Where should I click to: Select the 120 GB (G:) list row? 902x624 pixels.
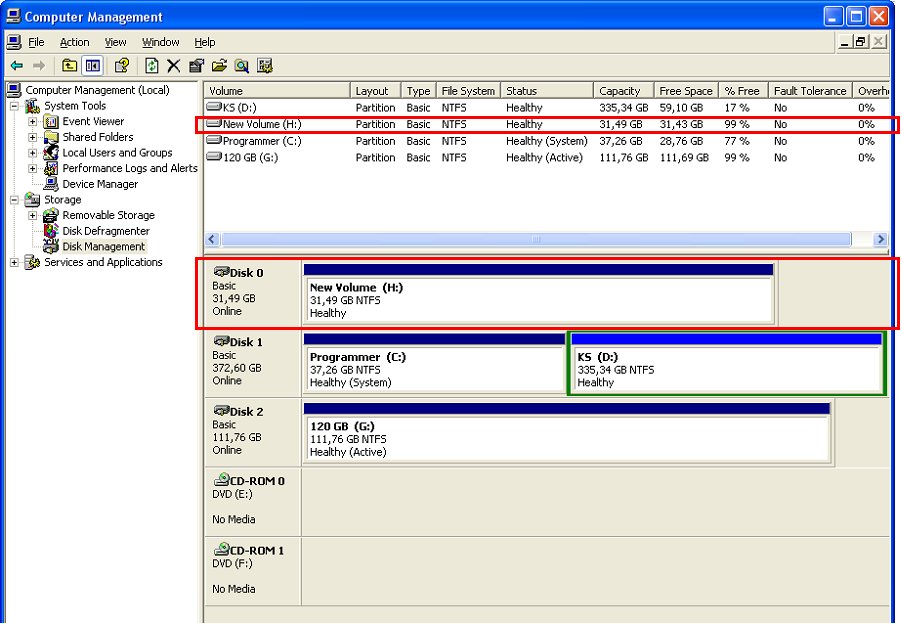coord(546,158)
